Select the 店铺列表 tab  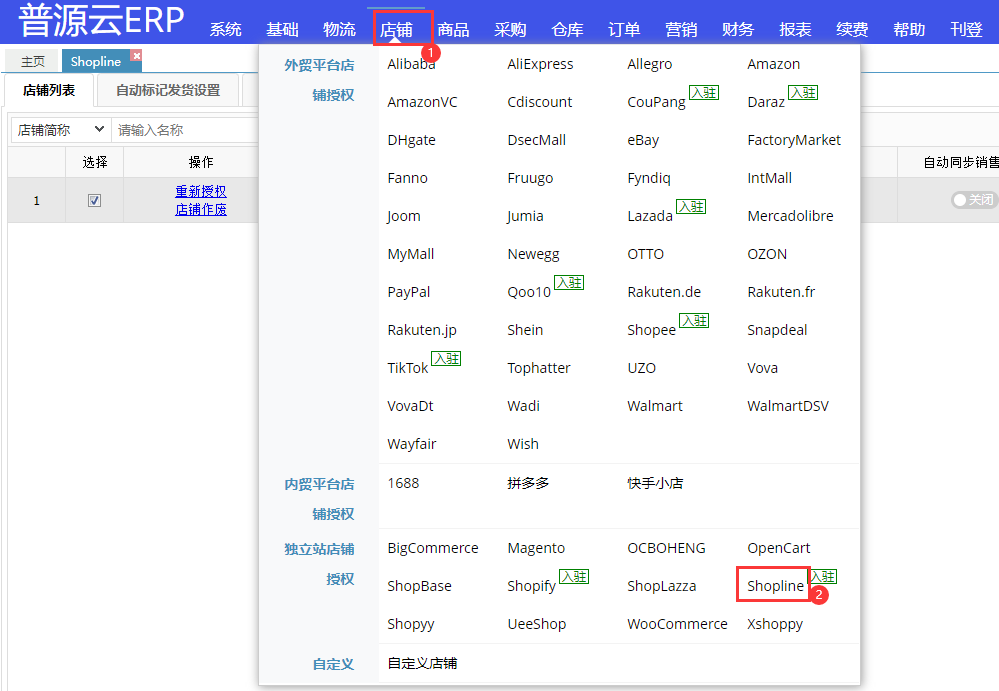pos(49,90)
